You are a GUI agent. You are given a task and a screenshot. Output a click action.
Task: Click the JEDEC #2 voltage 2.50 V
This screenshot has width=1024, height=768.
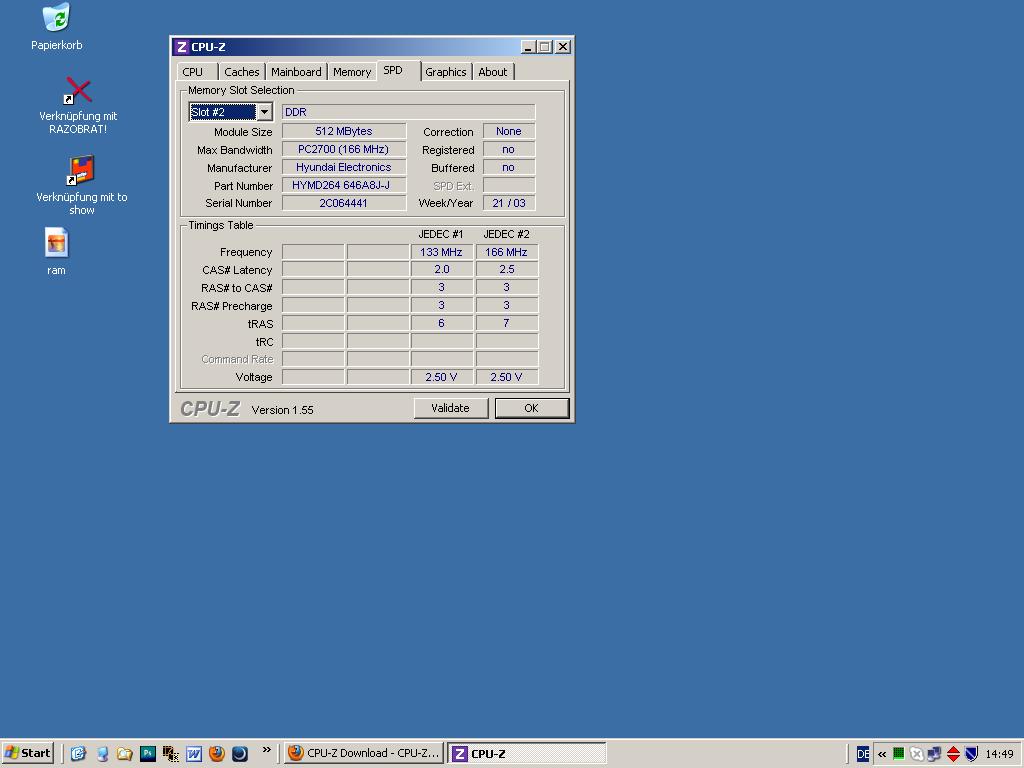[x=507, y=377]
